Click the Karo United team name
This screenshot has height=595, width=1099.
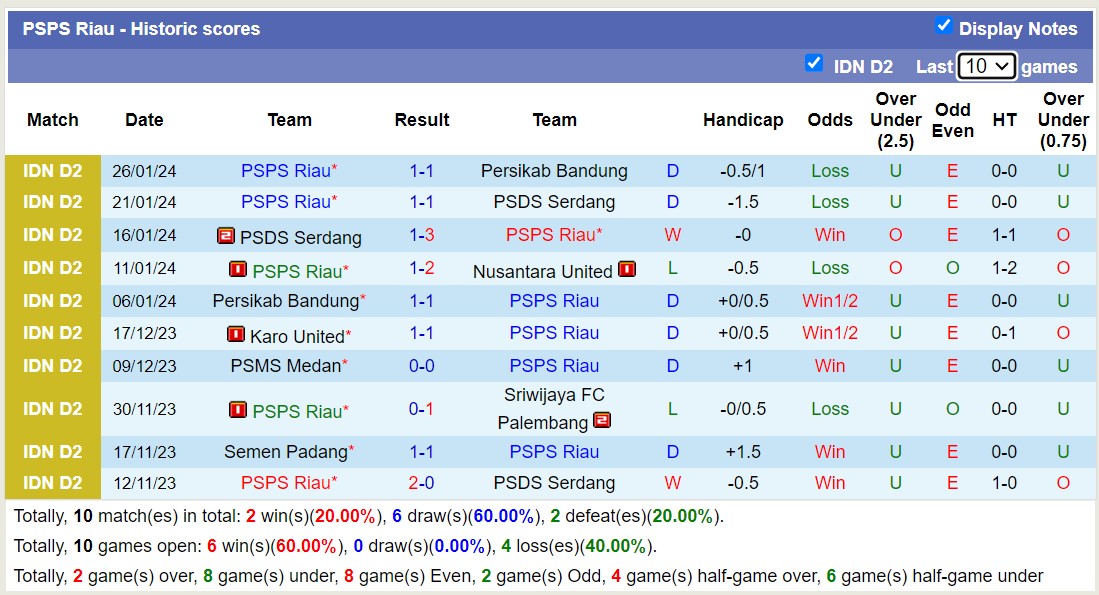(x=296, y=336)
